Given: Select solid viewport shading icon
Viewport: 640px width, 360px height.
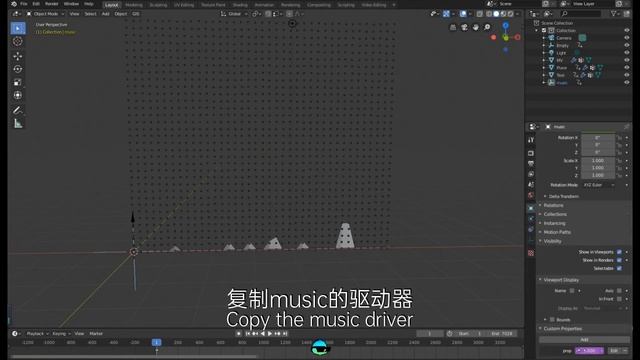Looking at the screenshot, I should tap(496, 14).
